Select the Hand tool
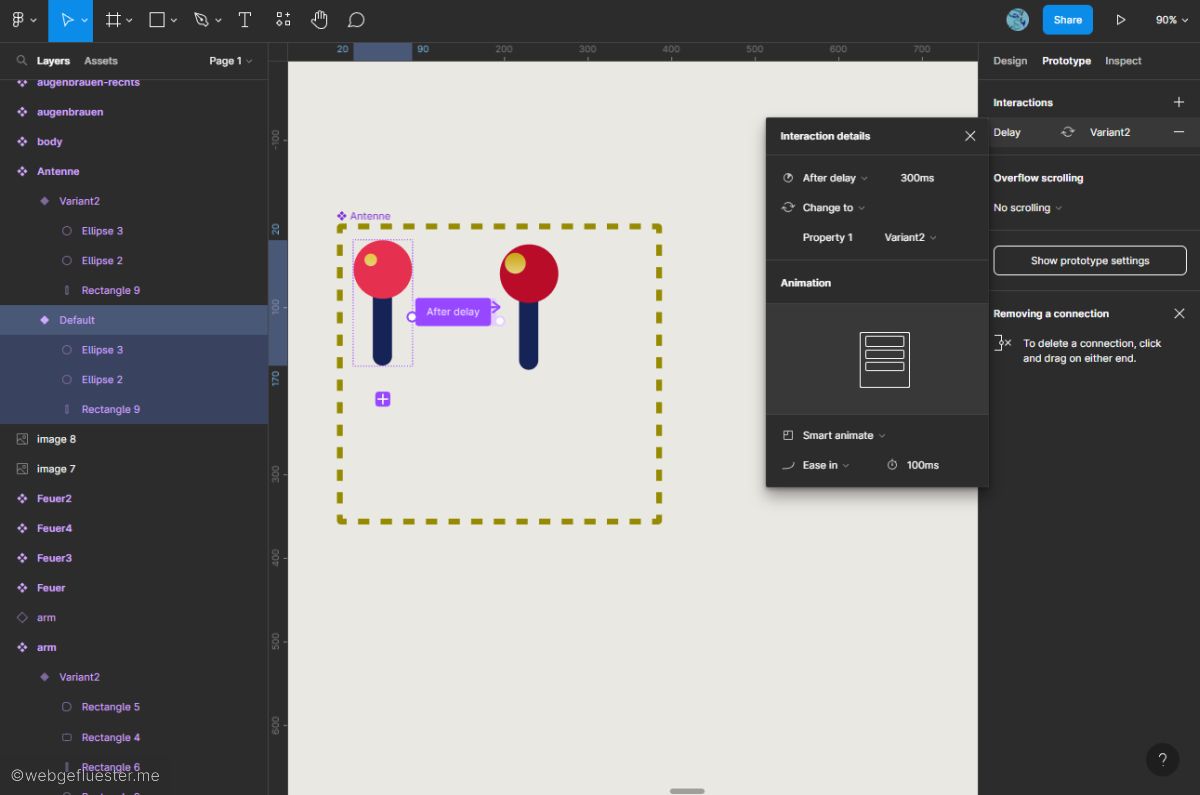The image size is (1200, 795). pos(319,20)
